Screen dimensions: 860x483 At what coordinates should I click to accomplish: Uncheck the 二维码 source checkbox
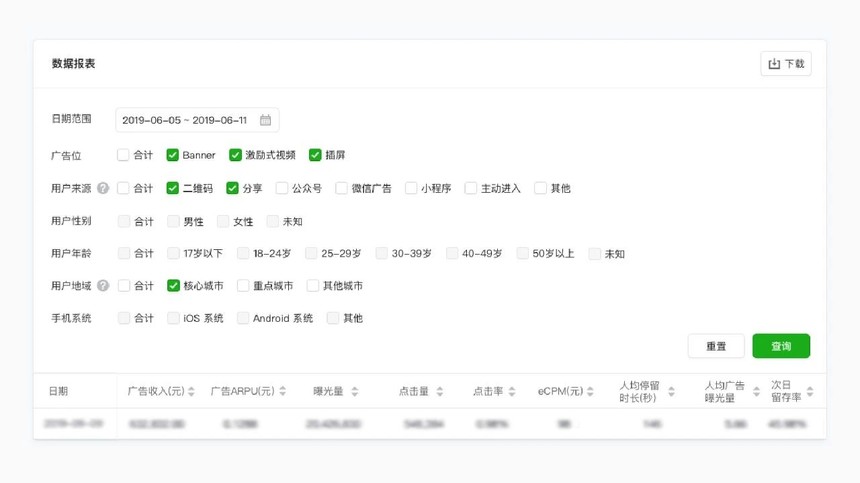point(172,188)
